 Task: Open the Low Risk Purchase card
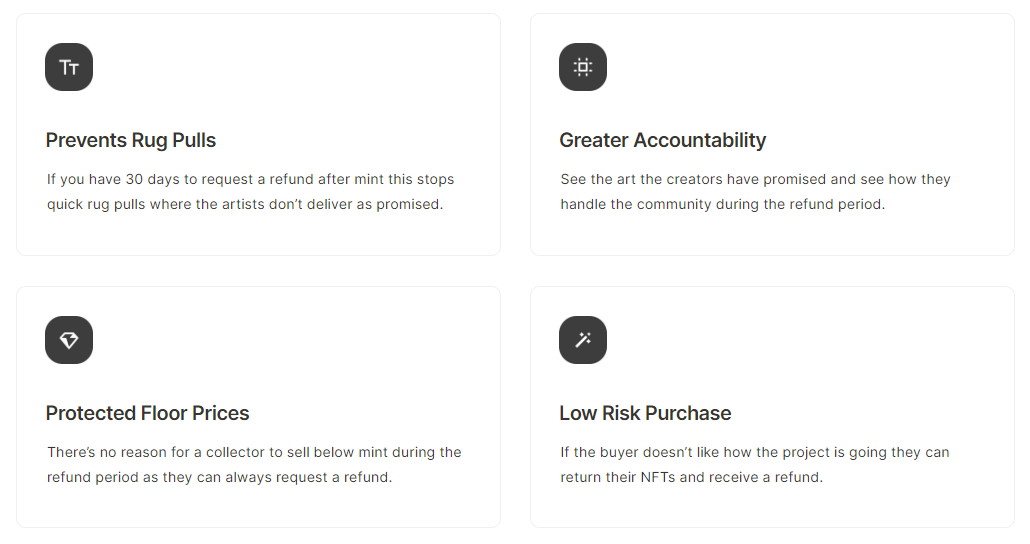(772, 407)
